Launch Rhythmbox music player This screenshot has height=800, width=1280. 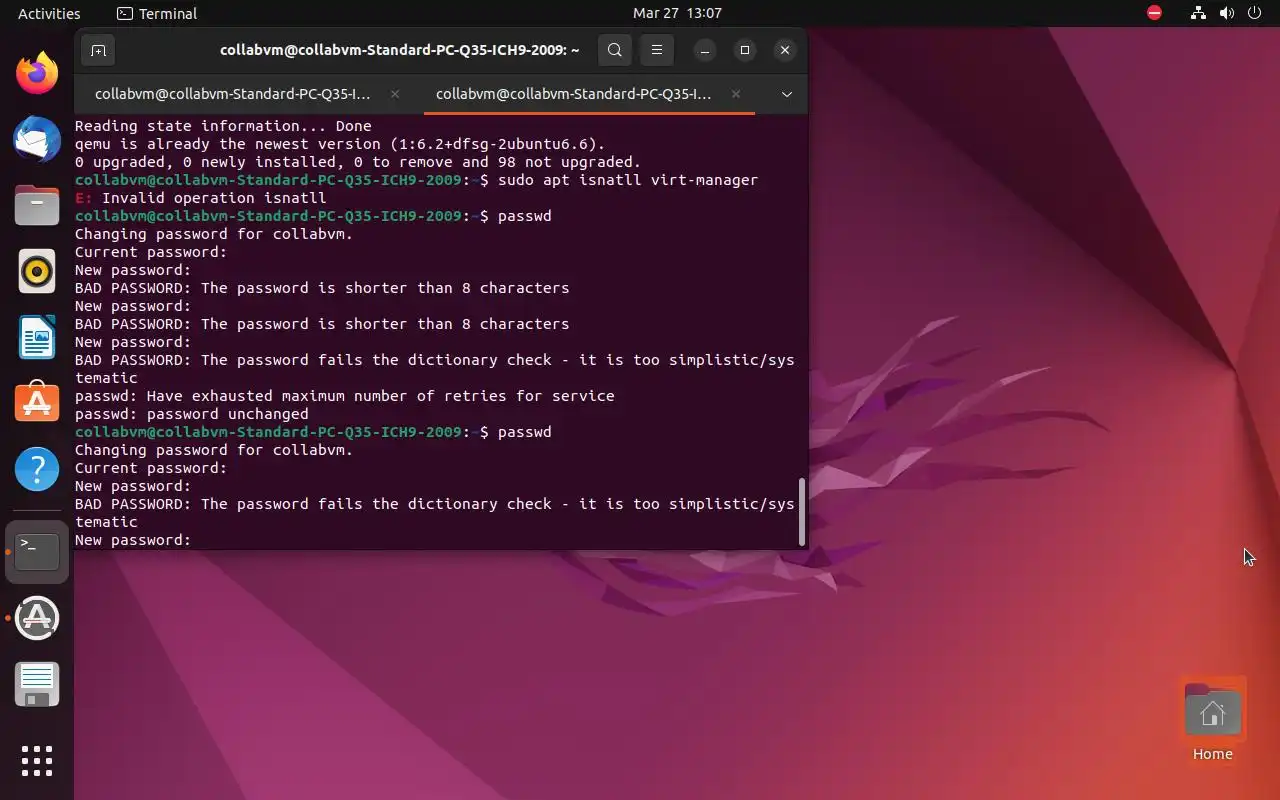(37, 270)
